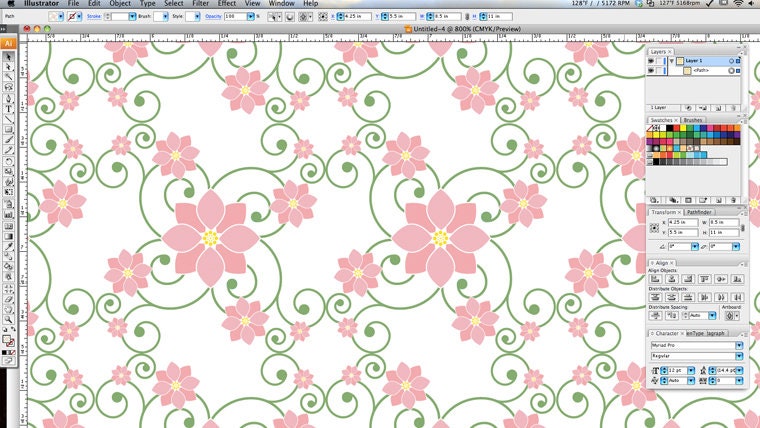Select the Mesh tool

click(x=8, y=226)
